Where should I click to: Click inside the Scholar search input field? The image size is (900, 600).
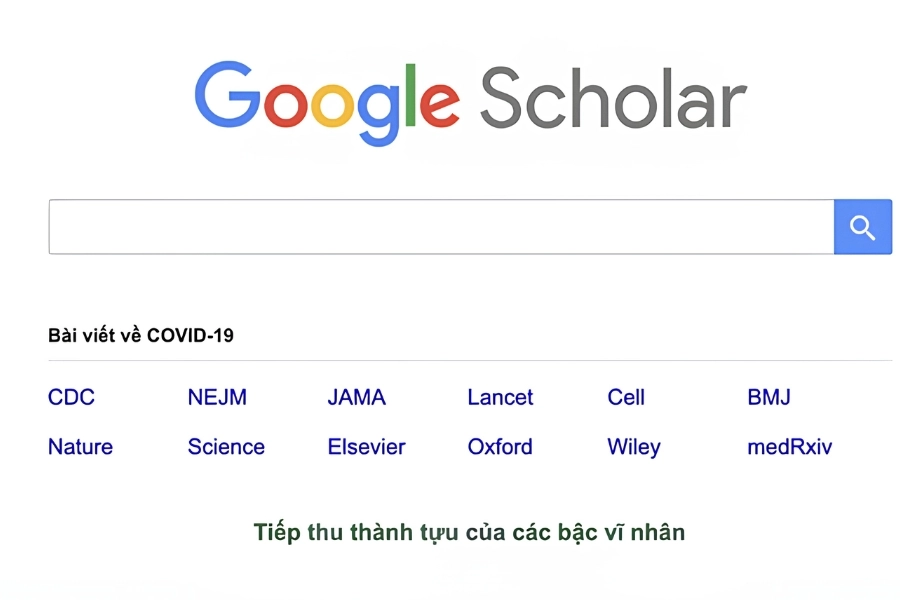[x=440, y=227]
